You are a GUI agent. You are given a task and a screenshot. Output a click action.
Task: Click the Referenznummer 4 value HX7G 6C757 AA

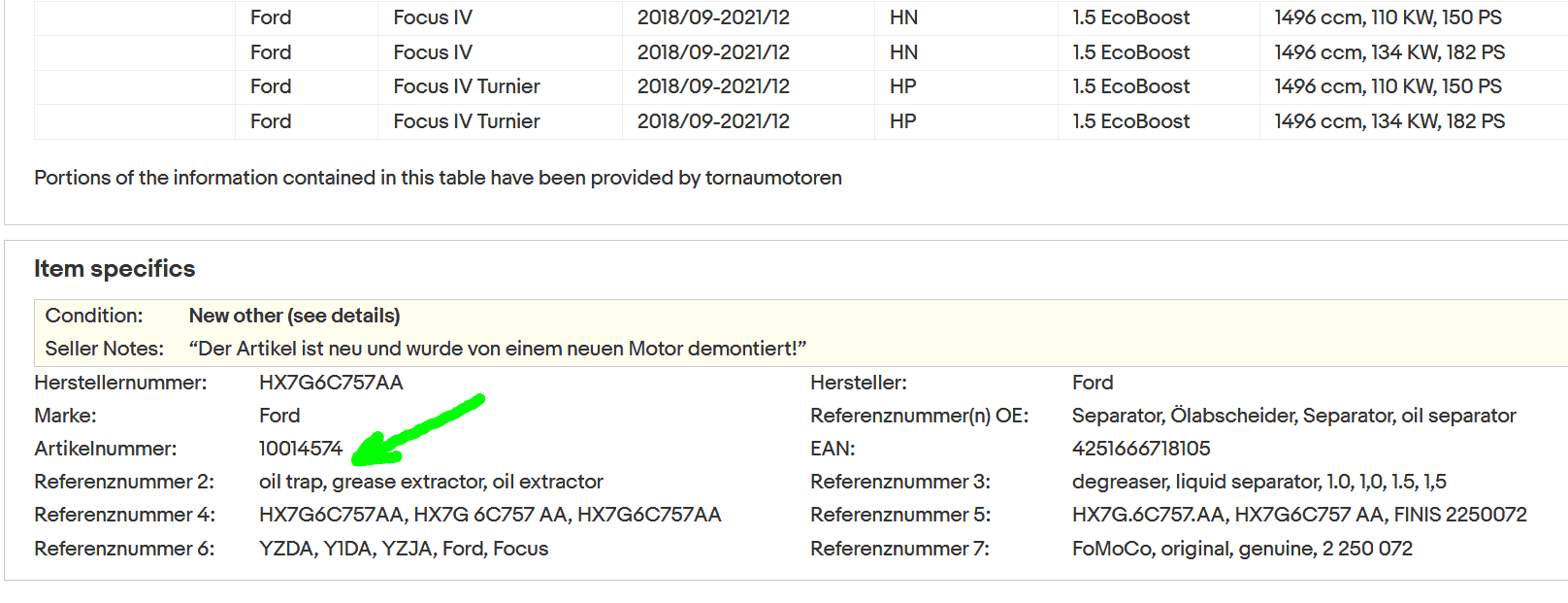tap(489, 515)
